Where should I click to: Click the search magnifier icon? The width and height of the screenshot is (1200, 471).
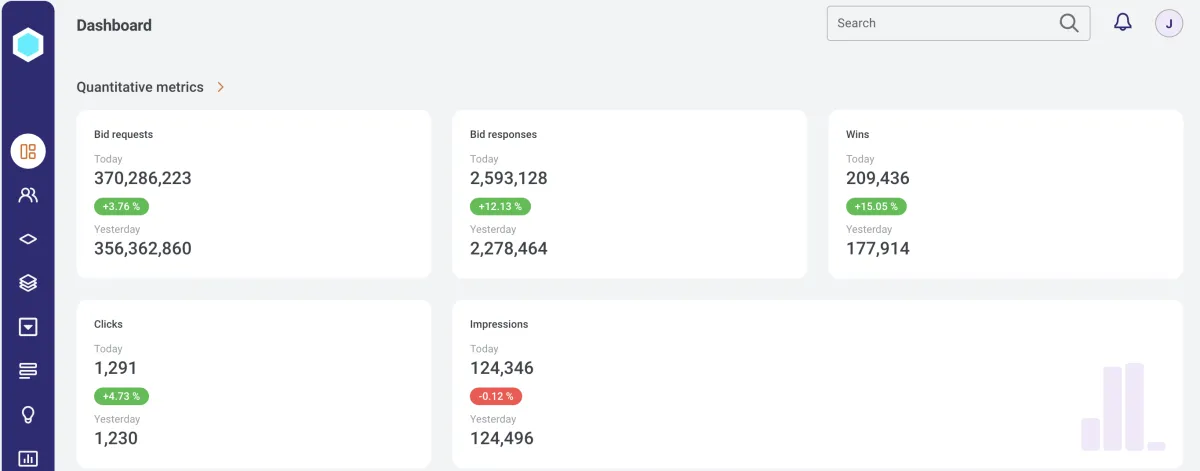click(x=1069, y=23)
